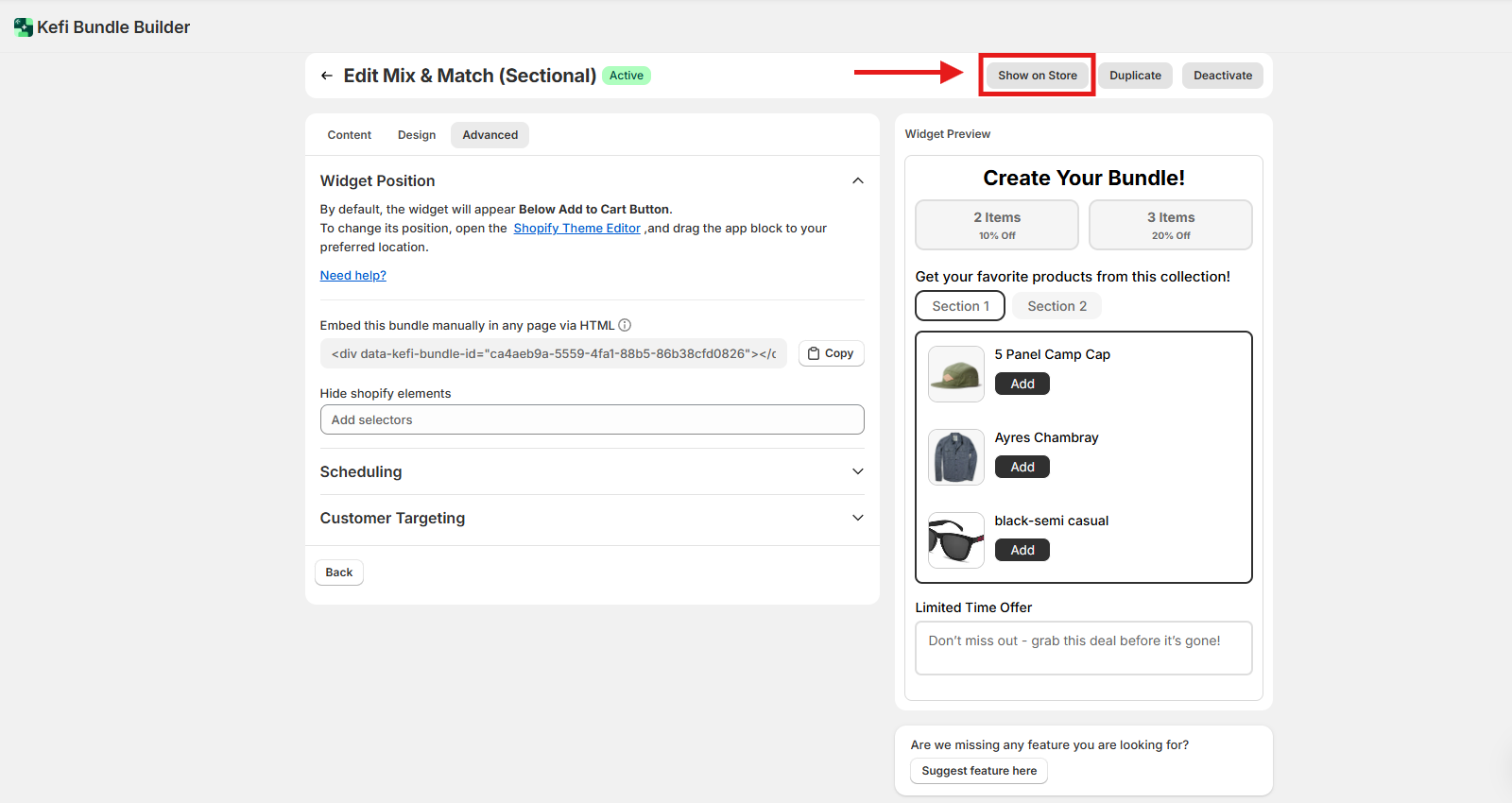Click the back arrow beside Edit title
This screenshot has width=1512, height=803.
(x=326, y=76)
